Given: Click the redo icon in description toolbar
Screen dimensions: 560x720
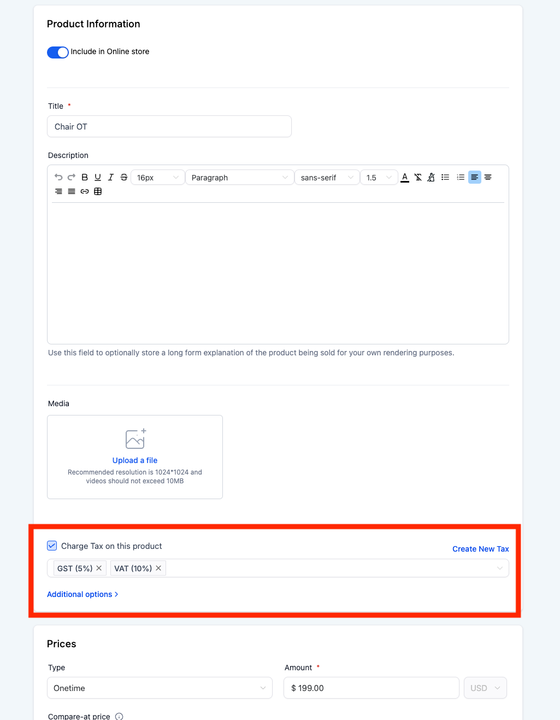Looking at the screenshot, I should [71, 177].
